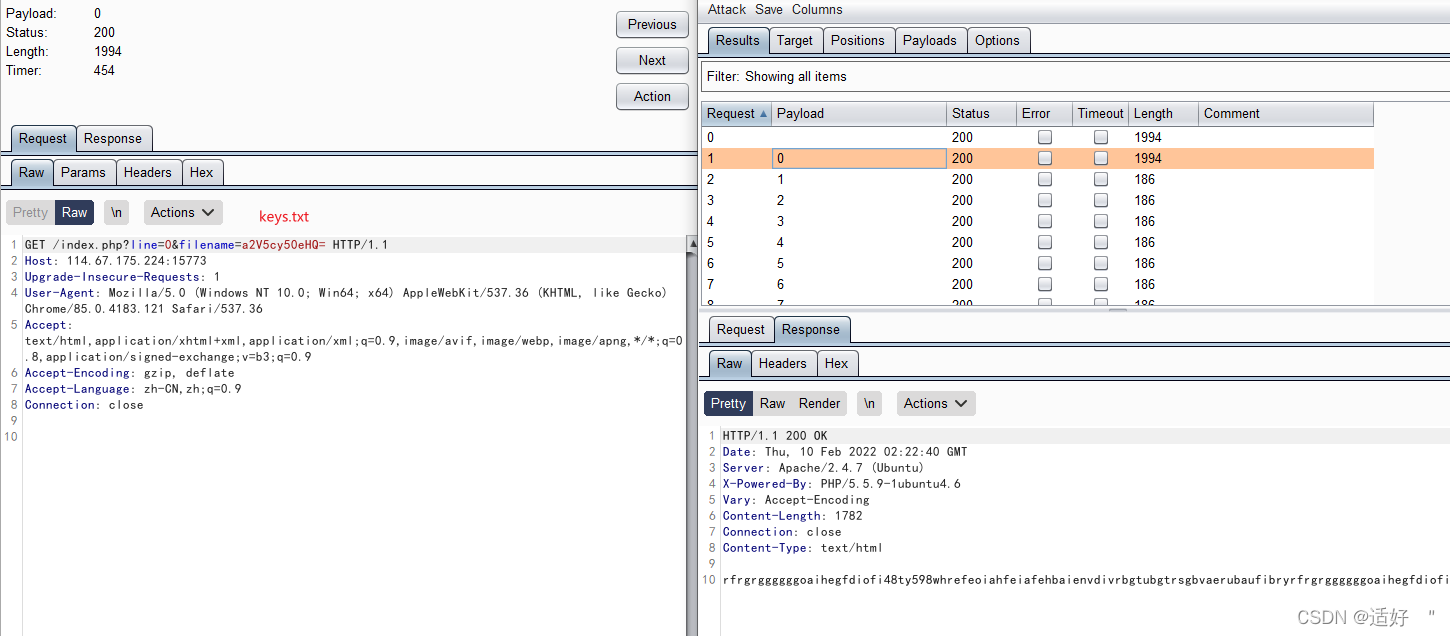Open Headers tab in right response viewer
The image size is (1450, 636).
(x=783, y=363)
